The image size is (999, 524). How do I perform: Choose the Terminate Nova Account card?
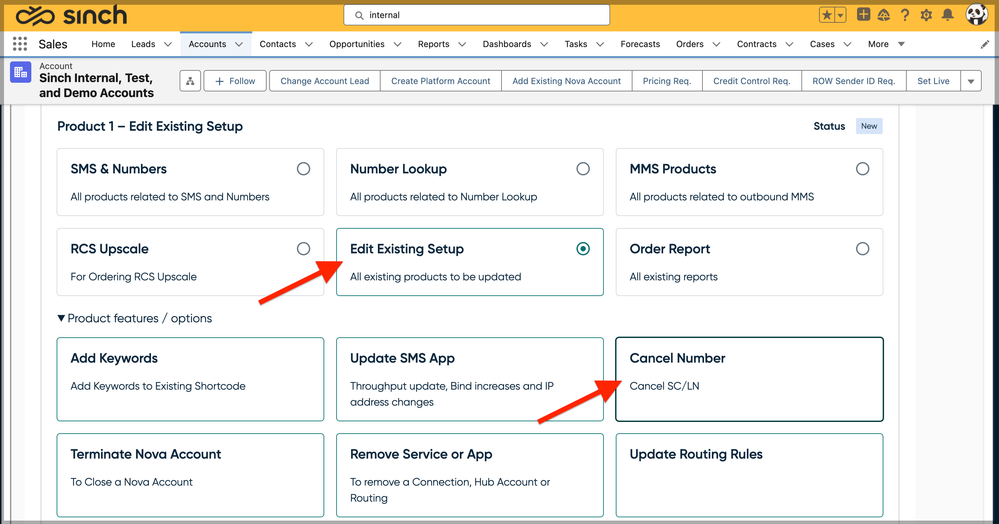(190, 475)
